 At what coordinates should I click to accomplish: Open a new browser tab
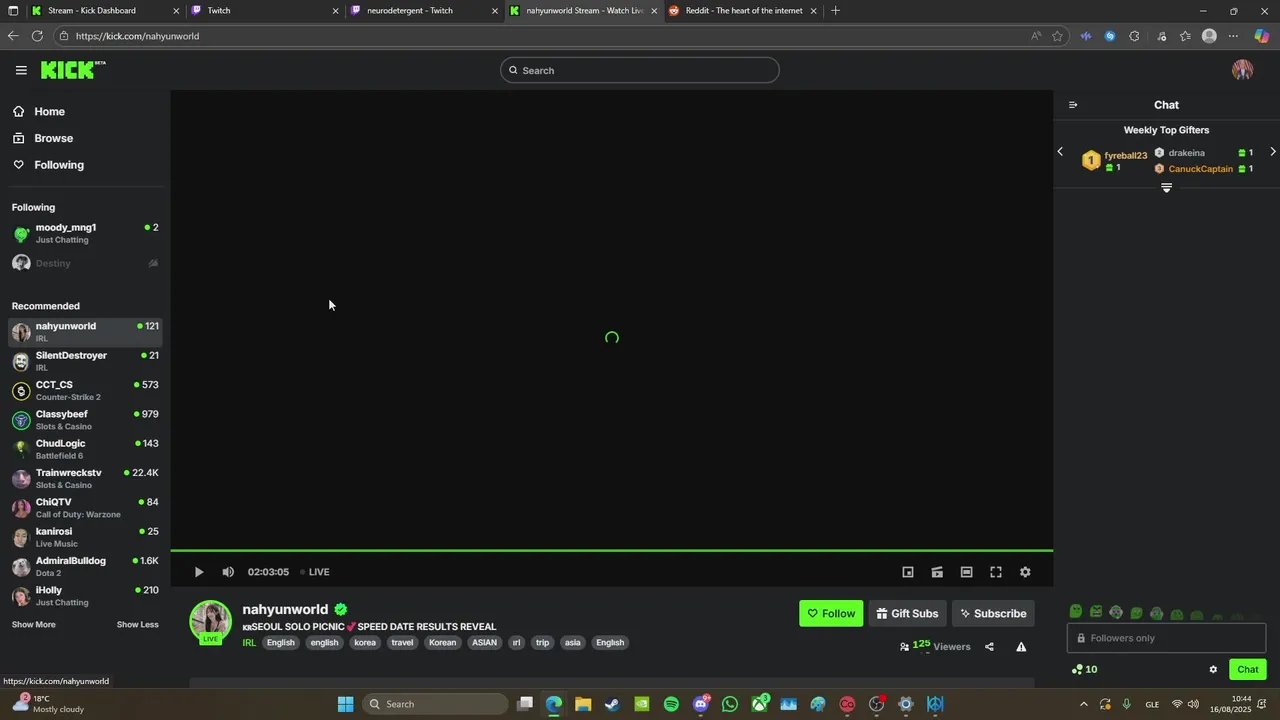(x=835, y=11)
